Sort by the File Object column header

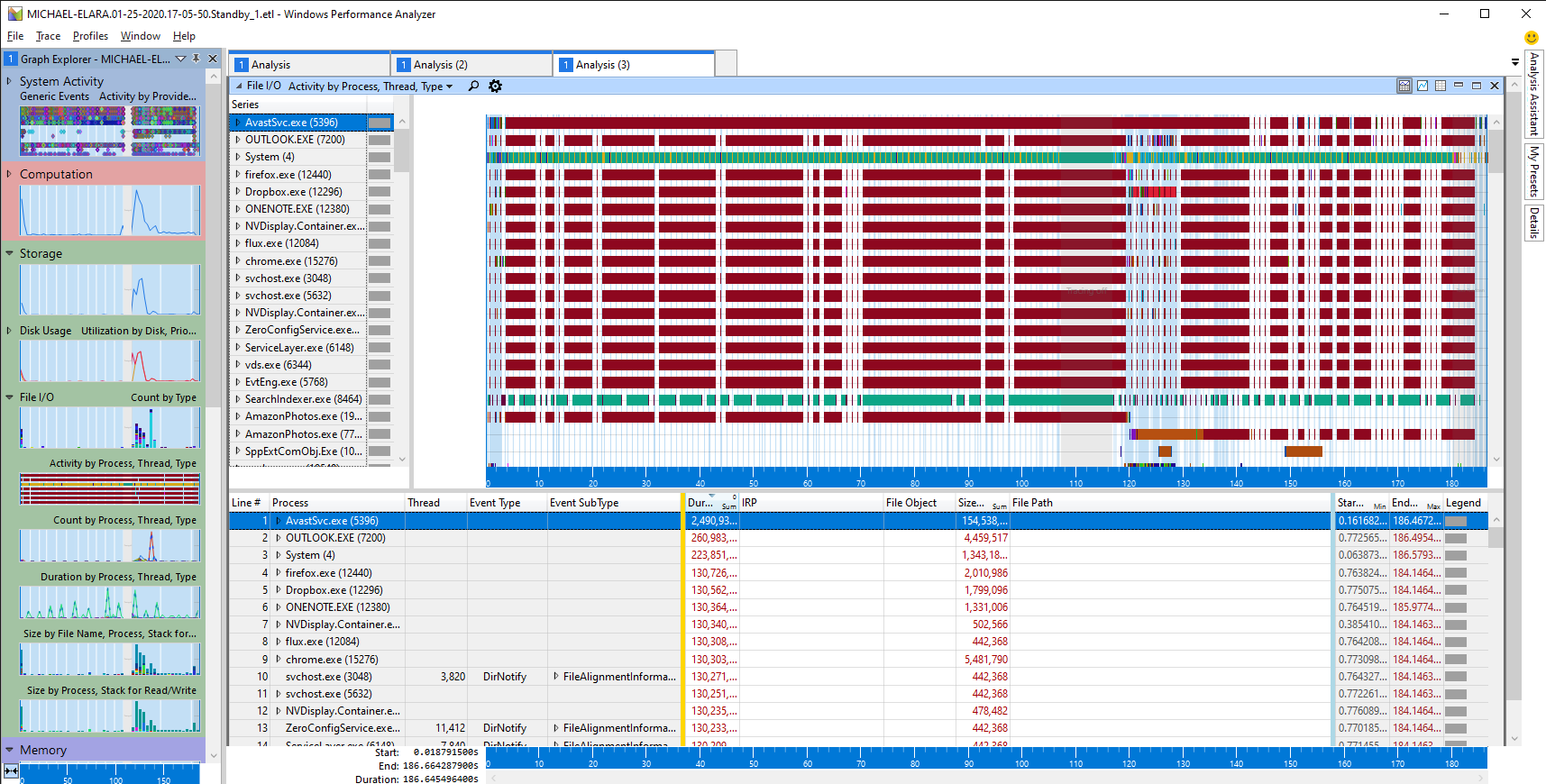(x=919, y=503)
